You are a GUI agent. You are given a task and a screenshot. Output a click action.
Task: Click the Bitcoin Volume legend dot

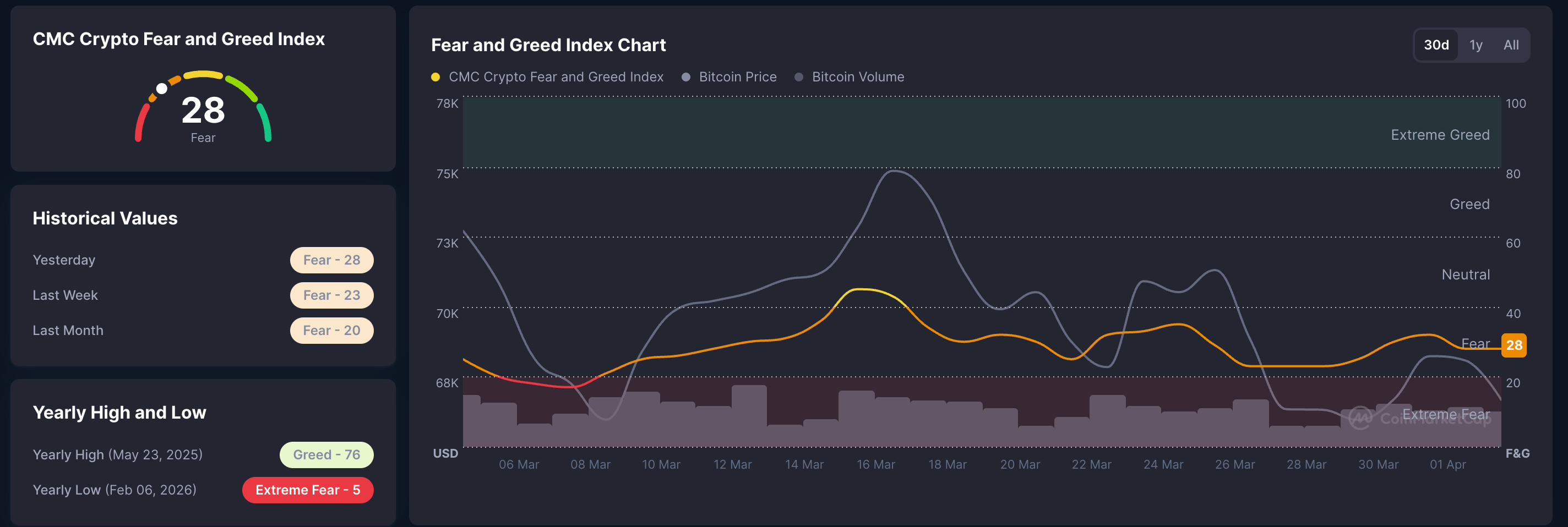[799, 77]
